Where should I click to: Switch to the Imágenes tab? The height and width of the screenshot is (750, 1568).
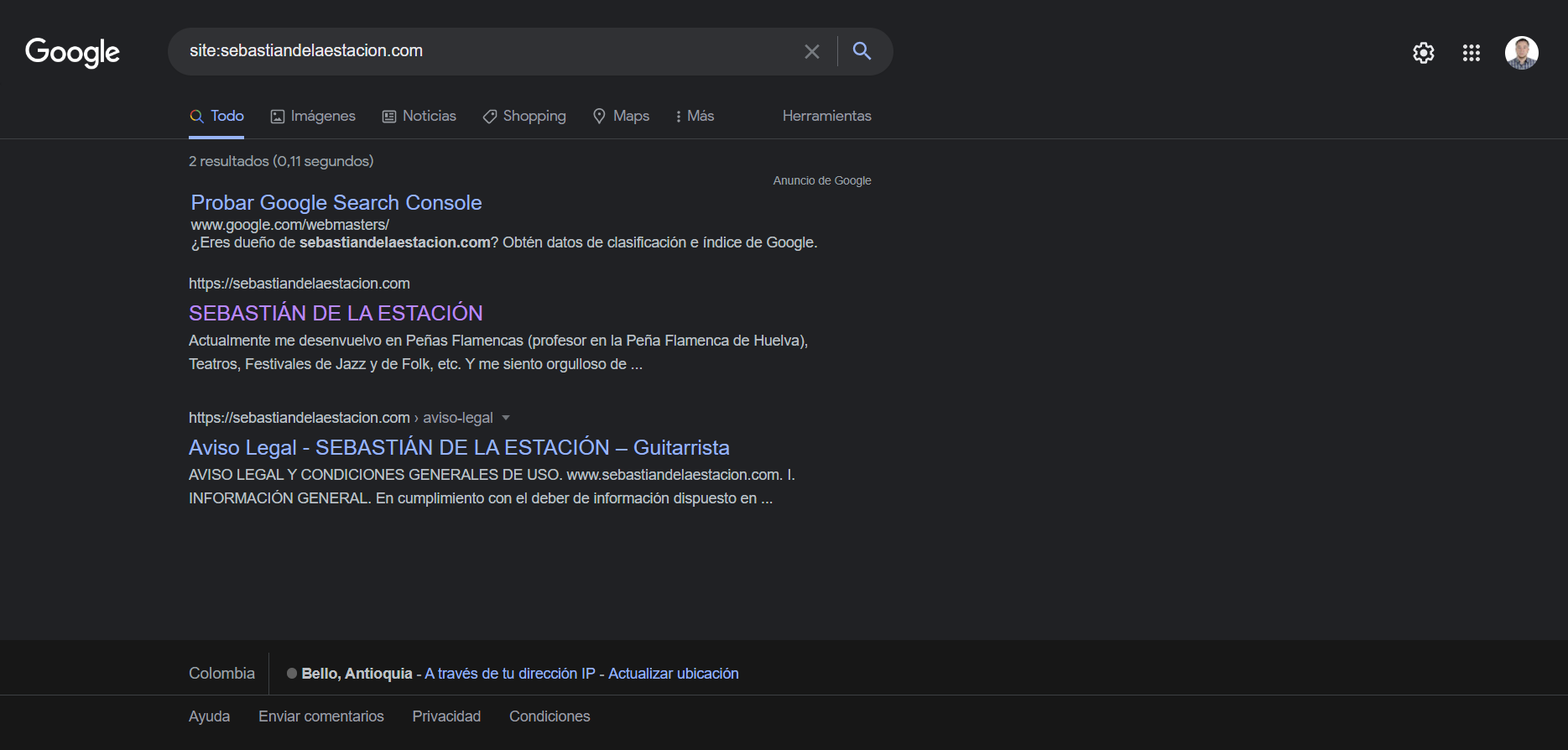pyautogui.click(x=313, y=116)
